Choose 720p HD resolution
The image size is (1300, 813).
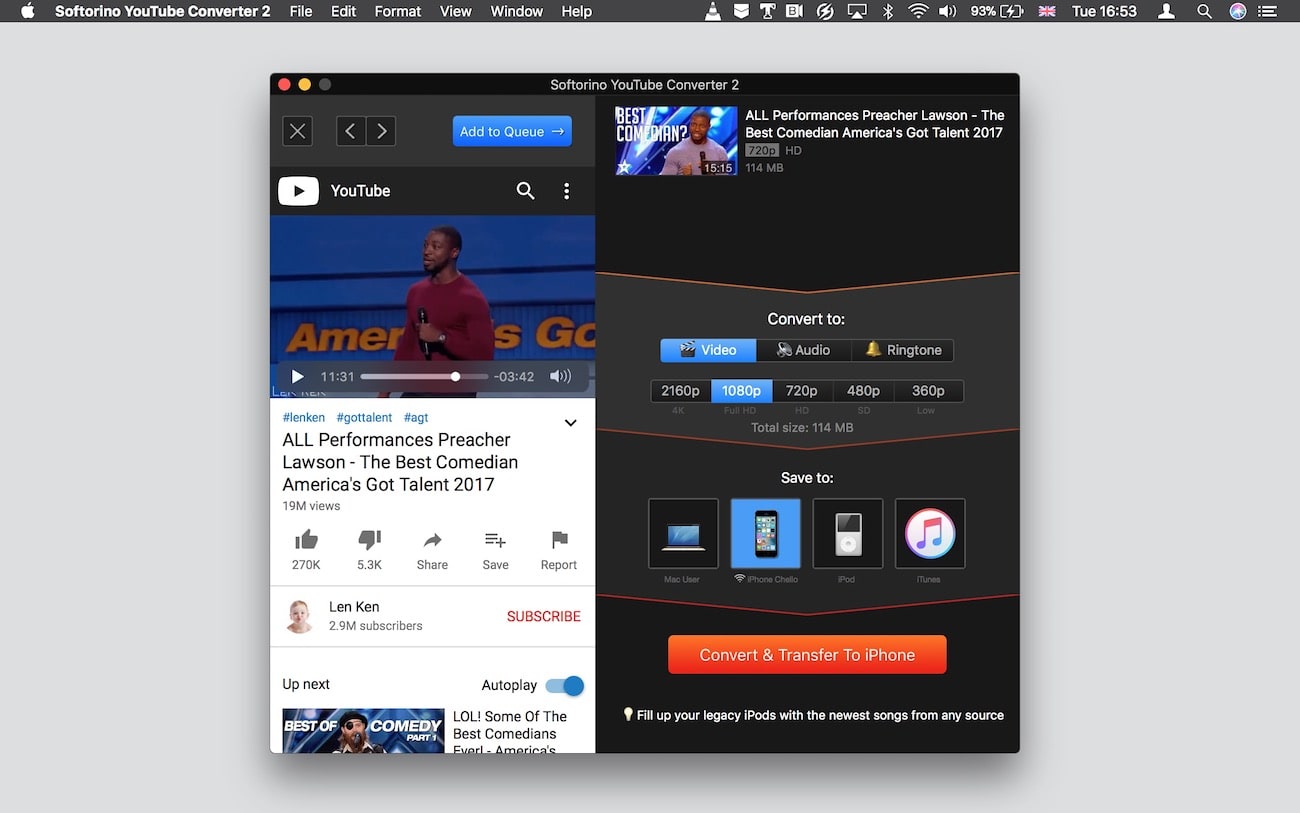[x=802, y=391]
